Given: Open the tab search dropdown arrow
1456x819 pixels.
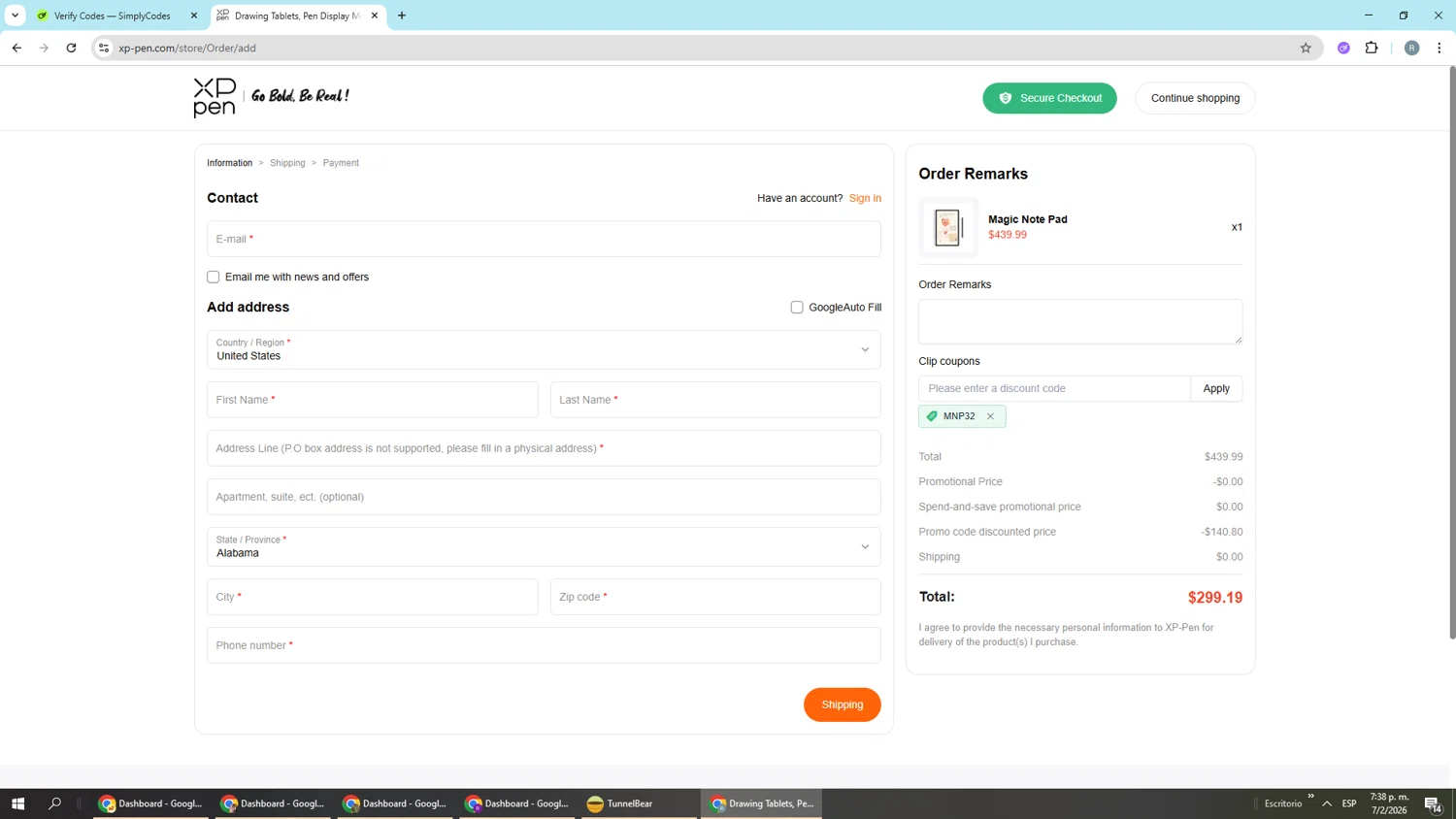Looking at the screenshot, I should point(15,16).
